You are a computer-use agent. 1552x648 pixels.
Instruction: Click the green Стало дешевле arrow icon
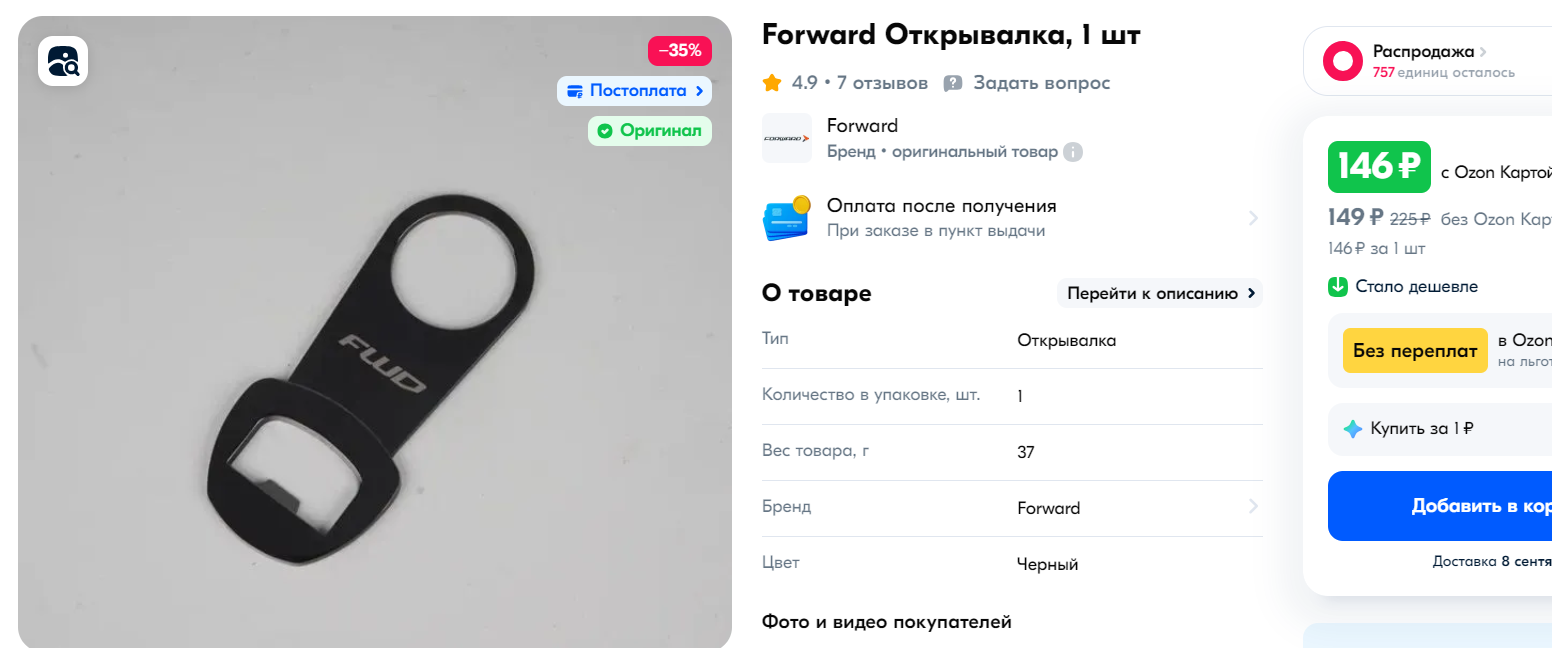pyautogui.click(x=1338, y=287)
